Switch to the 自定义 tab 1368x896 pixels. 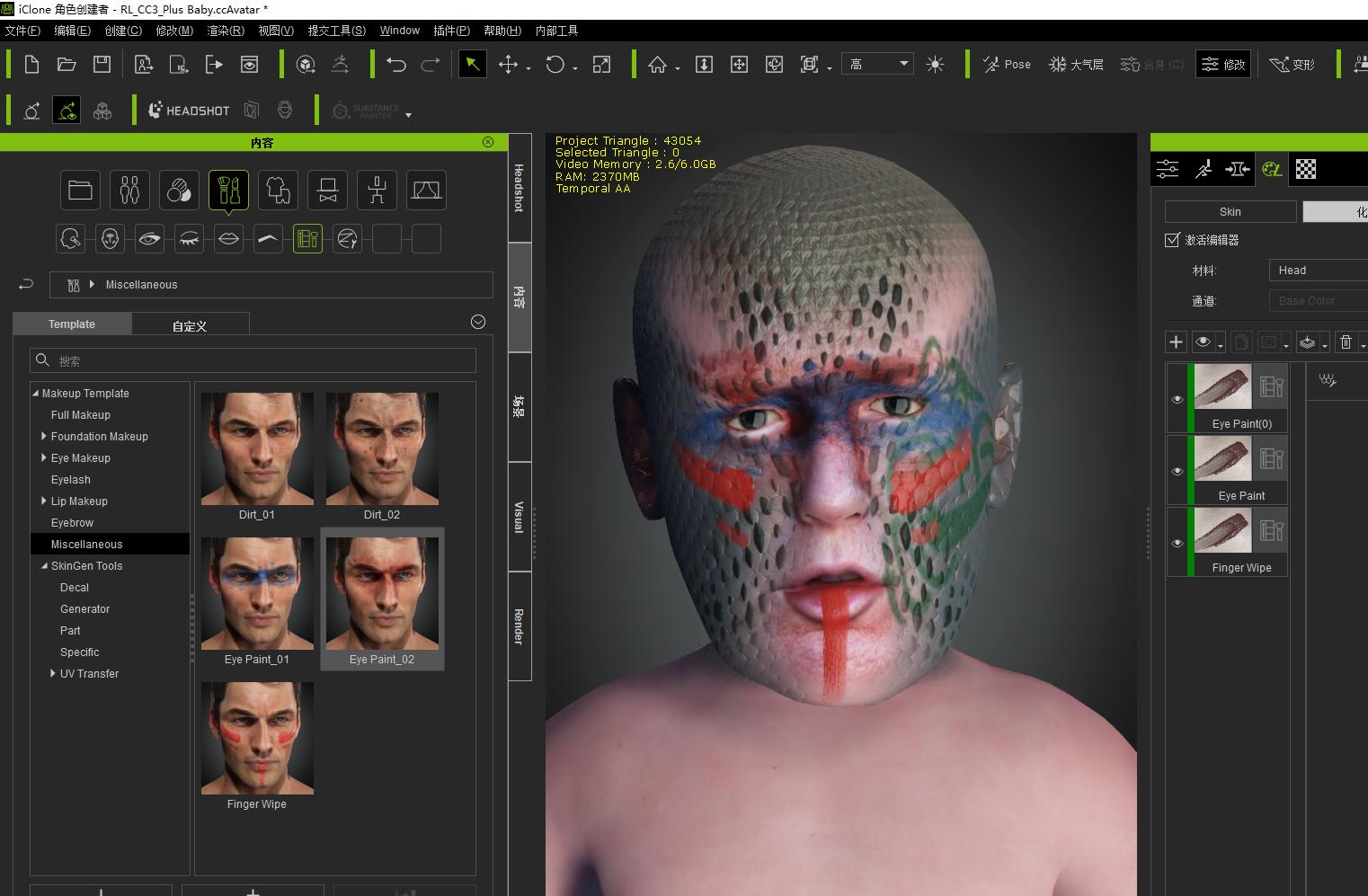tap(190, 324)
